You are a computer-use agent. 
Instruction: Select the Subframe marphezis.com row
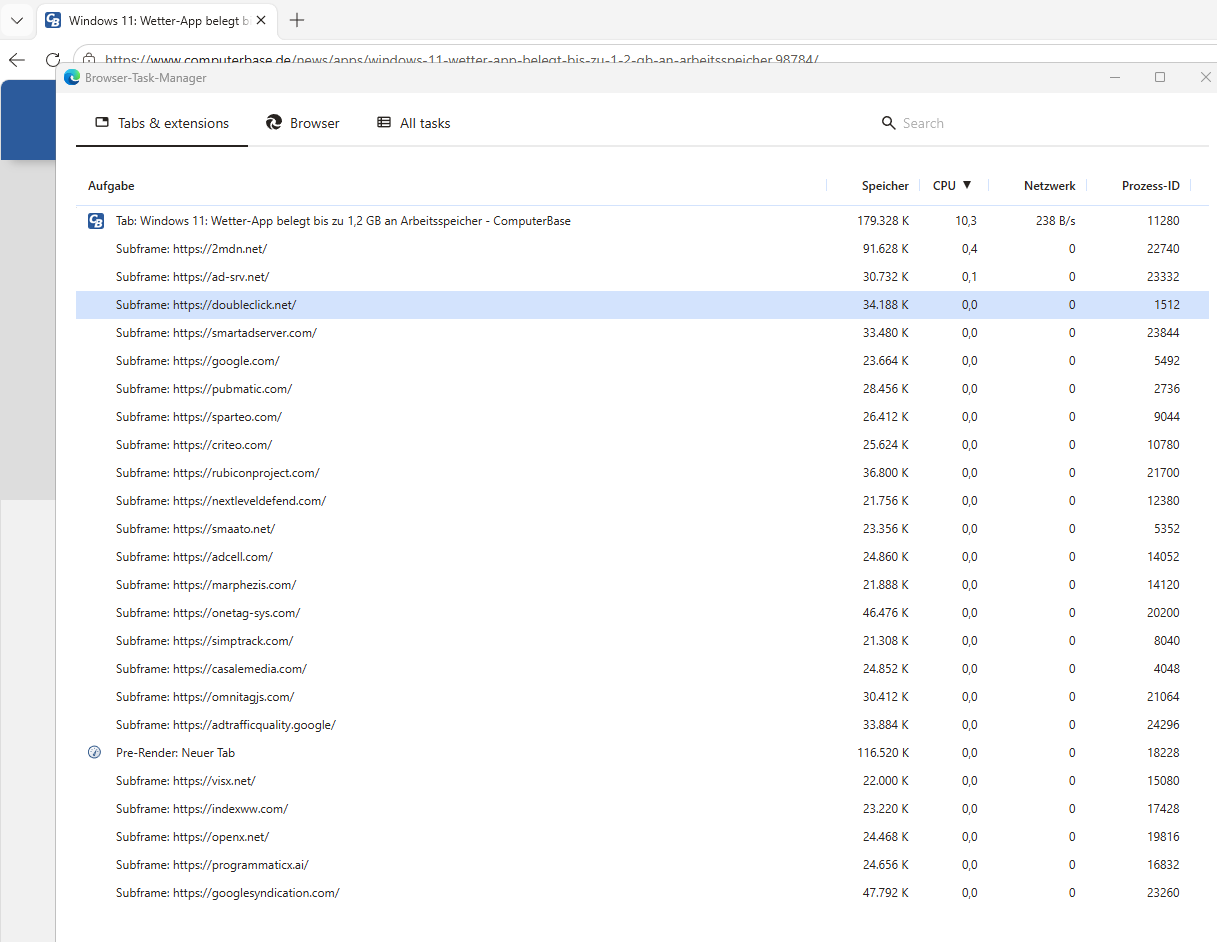[642, 585]
